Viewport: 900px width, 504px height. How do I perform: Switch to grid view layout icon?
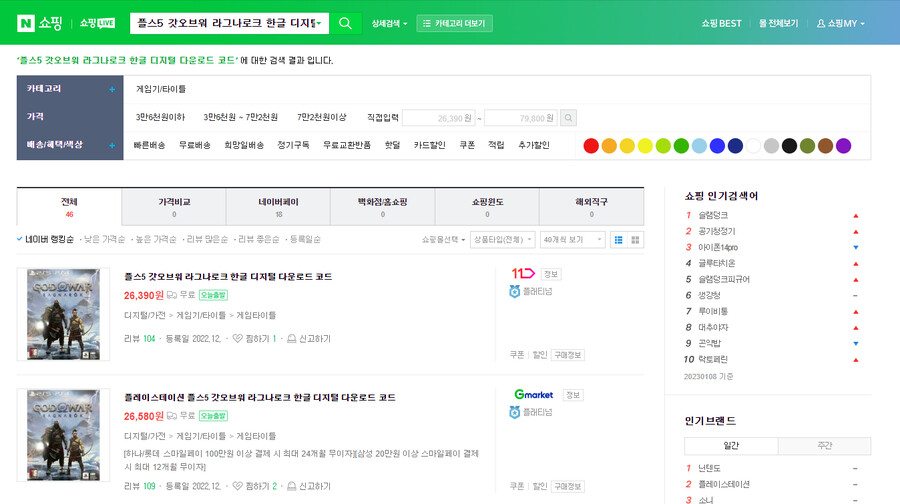click(x=635, y=240)
